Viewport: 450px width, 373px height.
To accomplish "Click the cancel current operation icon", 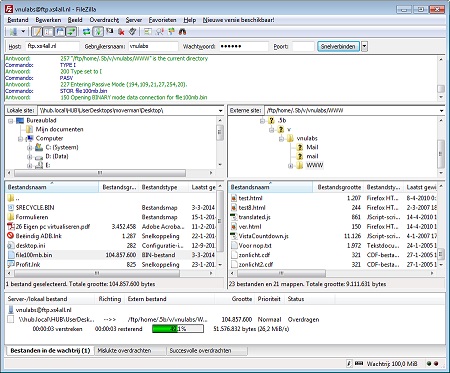I will click(x=110, y=32).
